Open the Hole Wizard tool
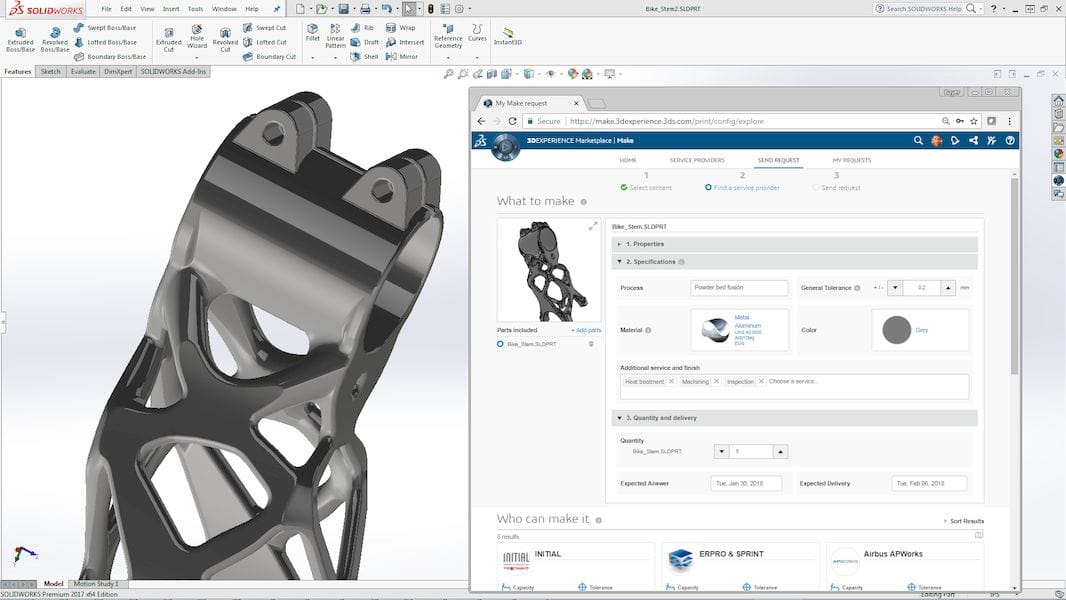Image resolution: width=1066 pixels, height=600 pixels. coord(196,37)
